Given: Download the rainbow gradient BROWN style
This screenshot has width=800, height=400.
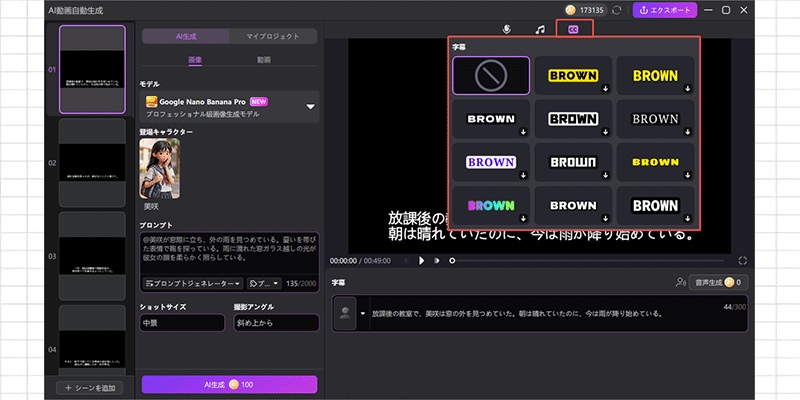Looking at the screenshot, I should [523, 218].
